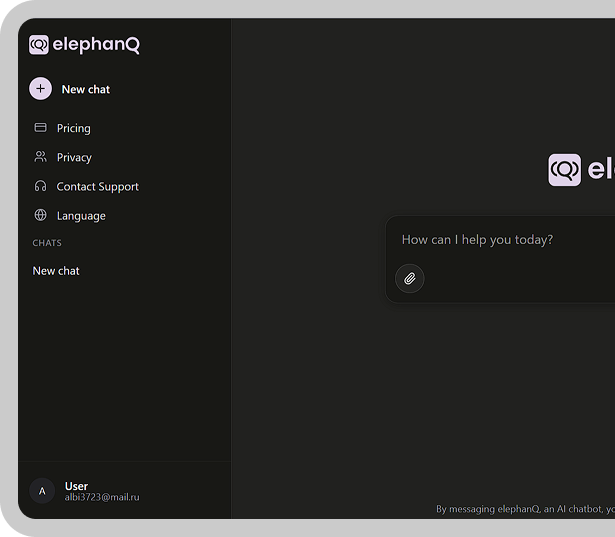
Task: Click the plus icon for New chat
Action: (x=40, y=89)
